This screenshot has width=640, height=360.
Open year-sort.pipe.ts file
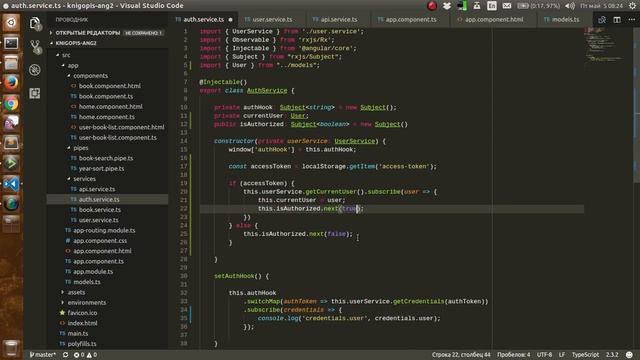(101, 168)
